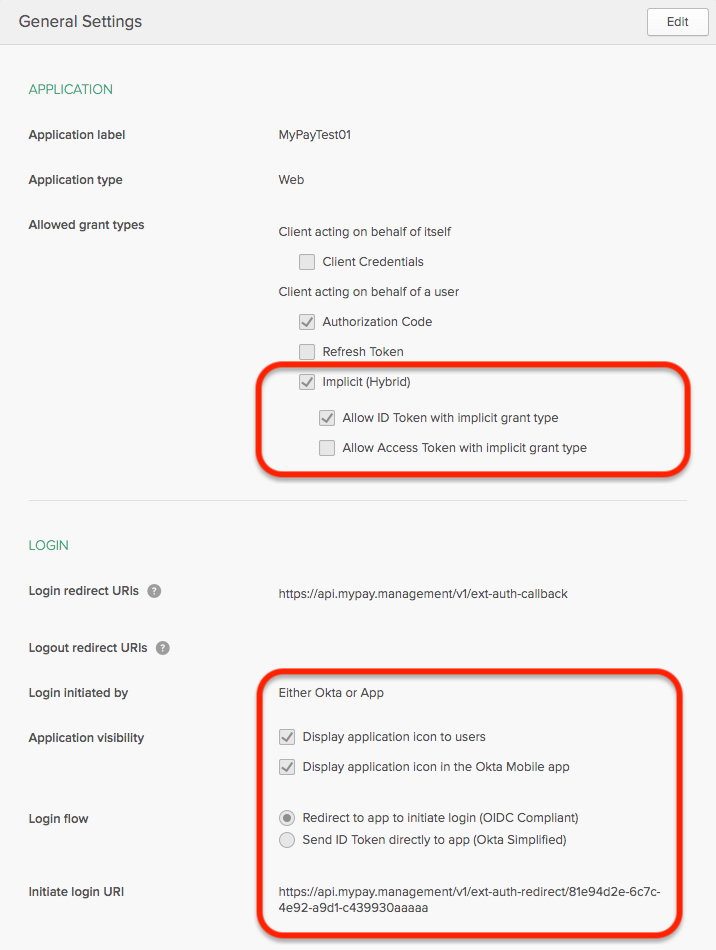
Task: Click the APPLICATION section heading
Action: tap(70, 90)
